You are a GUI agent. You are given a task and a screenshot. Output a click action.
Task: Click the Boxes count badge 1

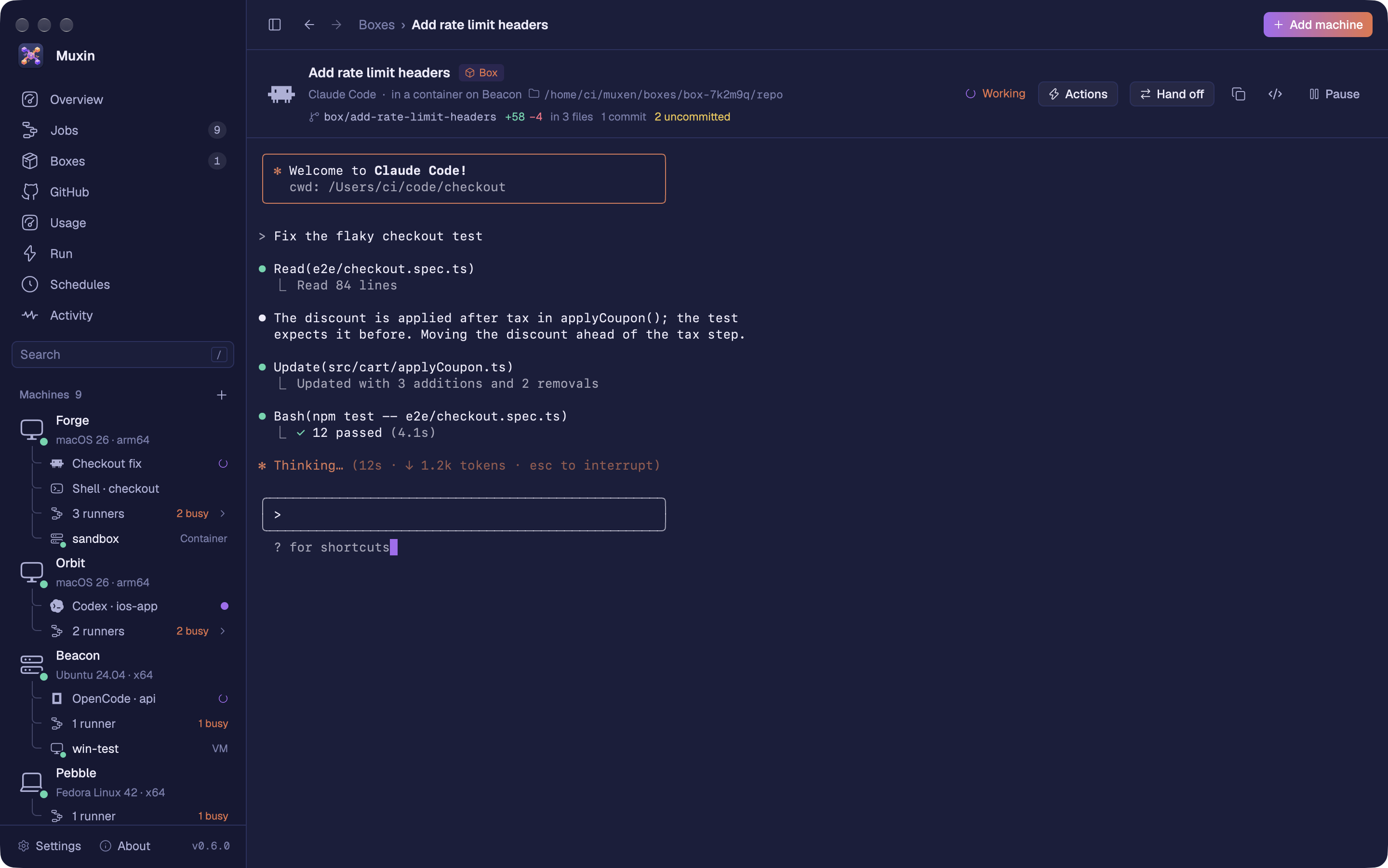tap(217, 161)
